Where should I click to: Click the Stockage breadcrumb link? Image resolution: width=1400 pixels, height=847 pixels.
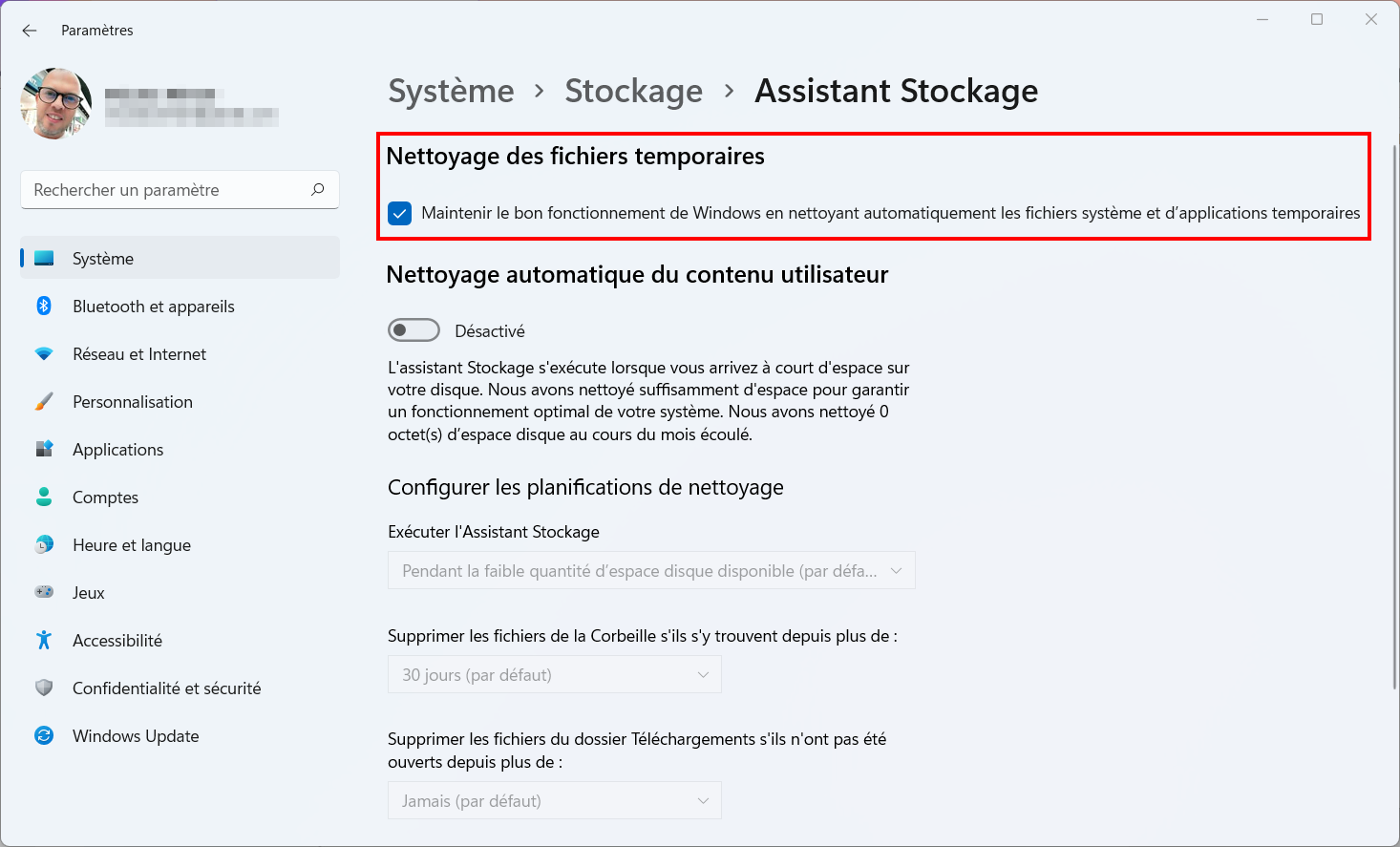click(633, 91)
